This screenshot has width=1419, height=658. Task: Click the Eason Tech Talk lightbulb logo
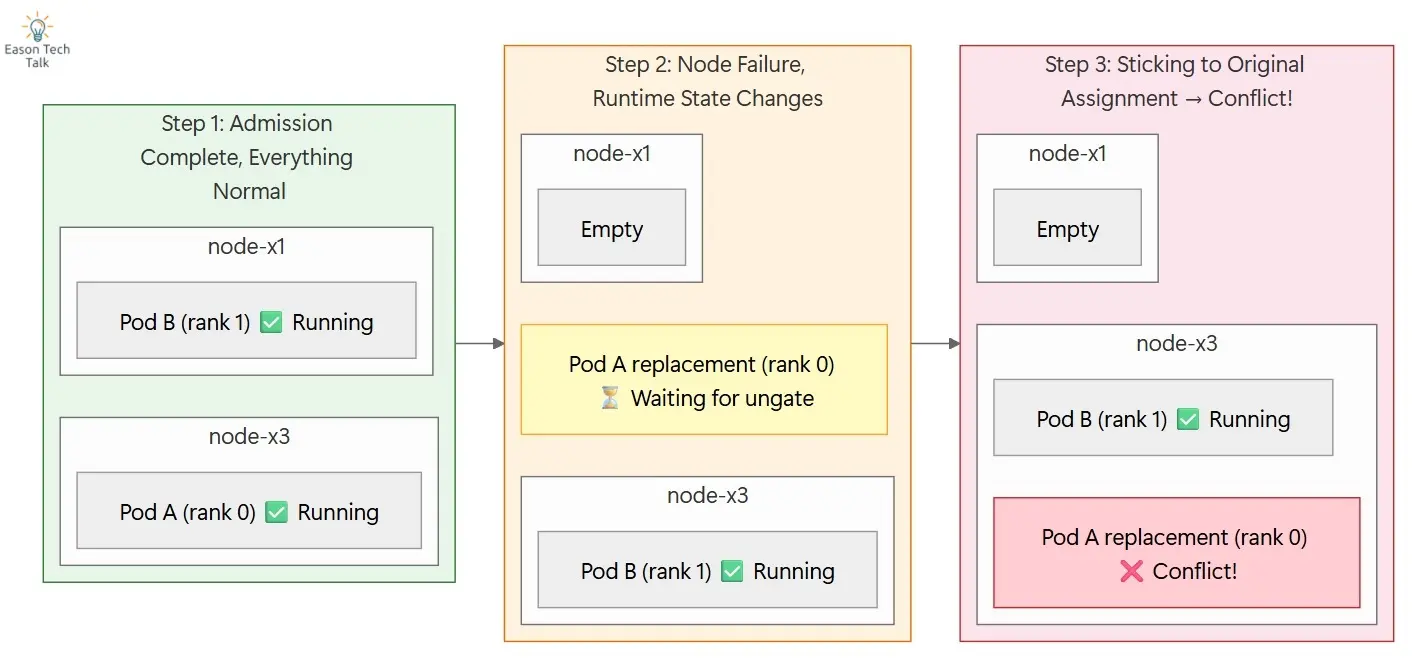[38, 27]
